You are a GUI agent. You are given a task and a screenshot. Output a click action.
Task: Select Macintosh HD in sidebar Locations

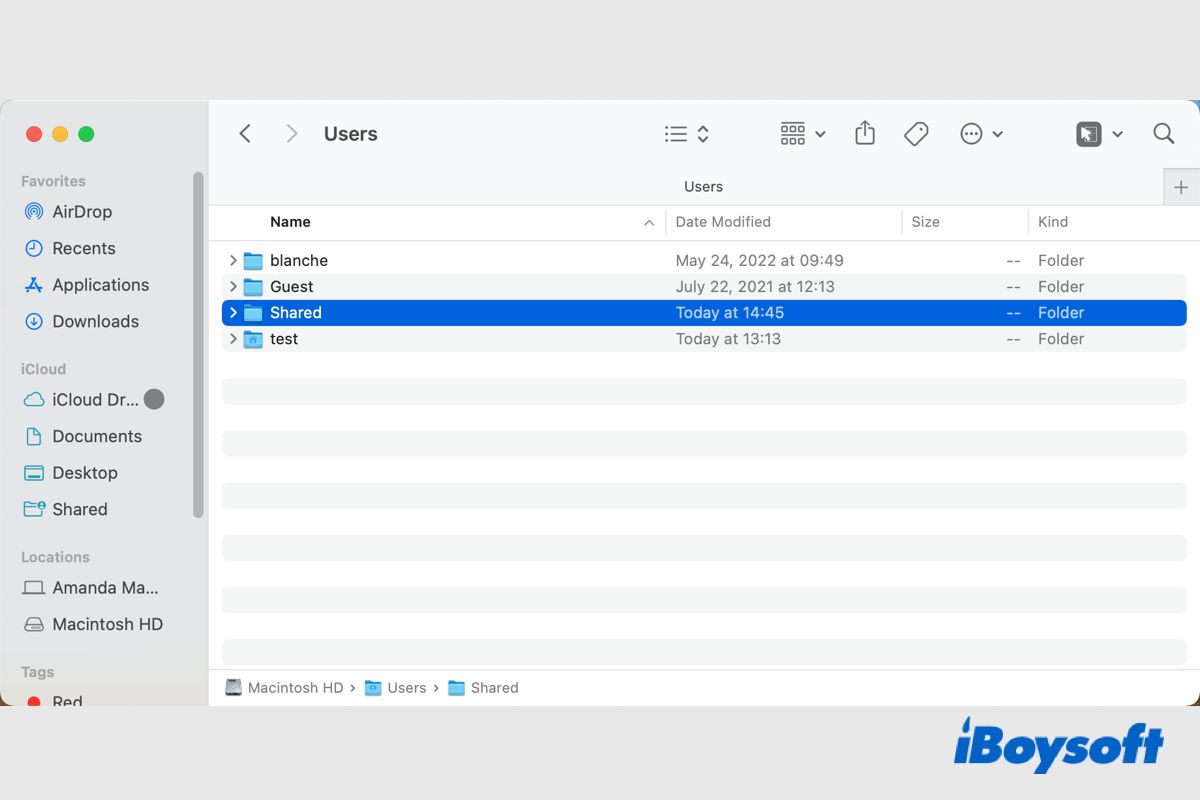pyautogui.click(x=93, y=624)
